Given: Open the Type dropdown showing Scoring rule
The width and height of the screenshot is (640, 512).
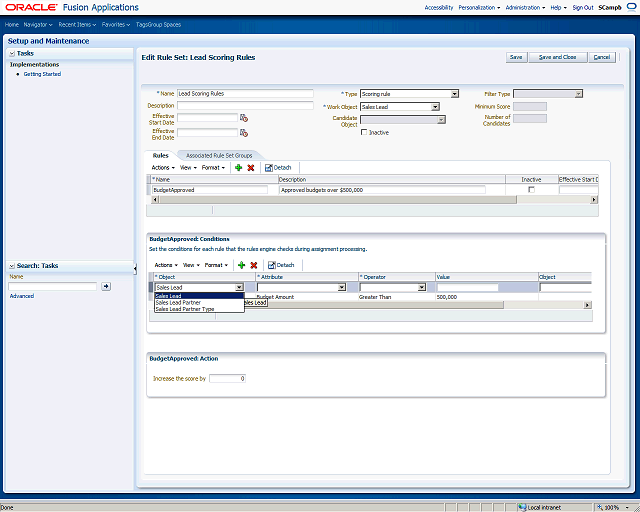Looking at the screenshot, I should (x=454, y=94).
